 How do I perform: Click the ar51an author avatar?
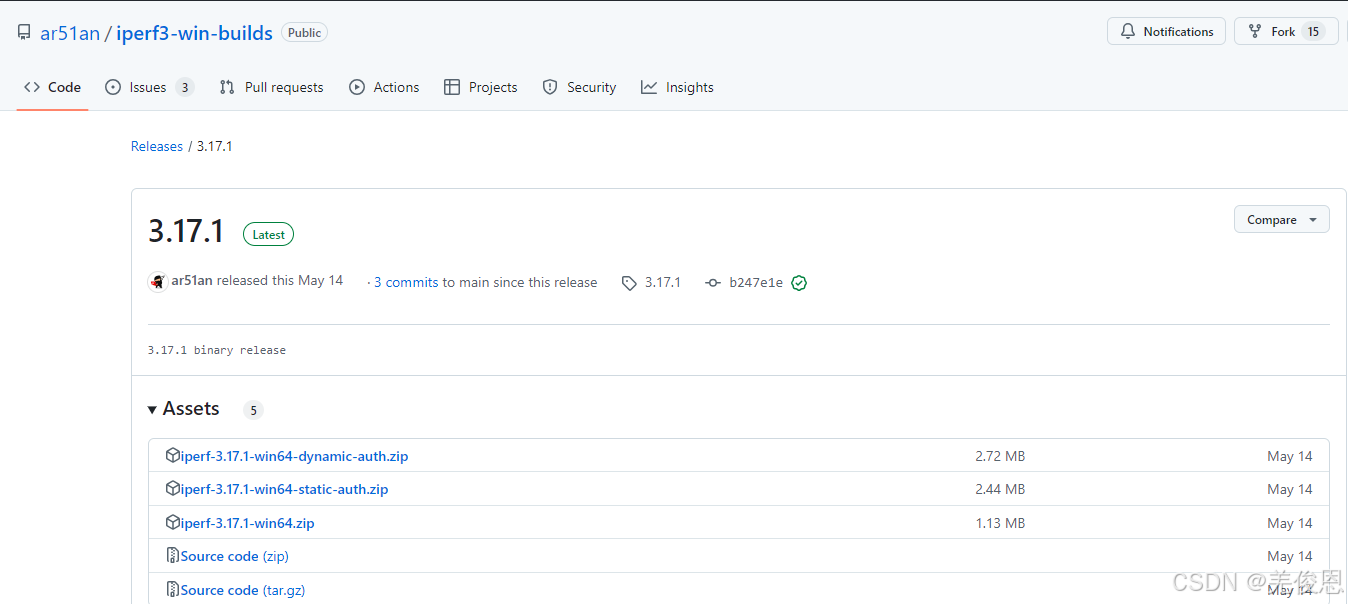157,281
